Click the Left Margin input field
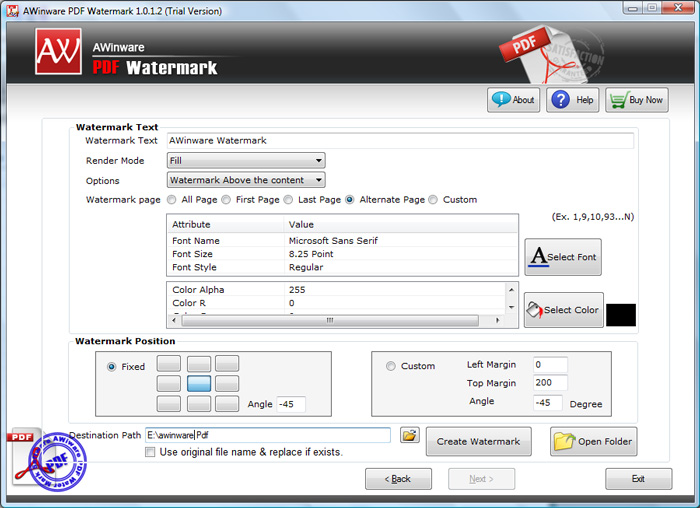 click(x=550, y=365)
